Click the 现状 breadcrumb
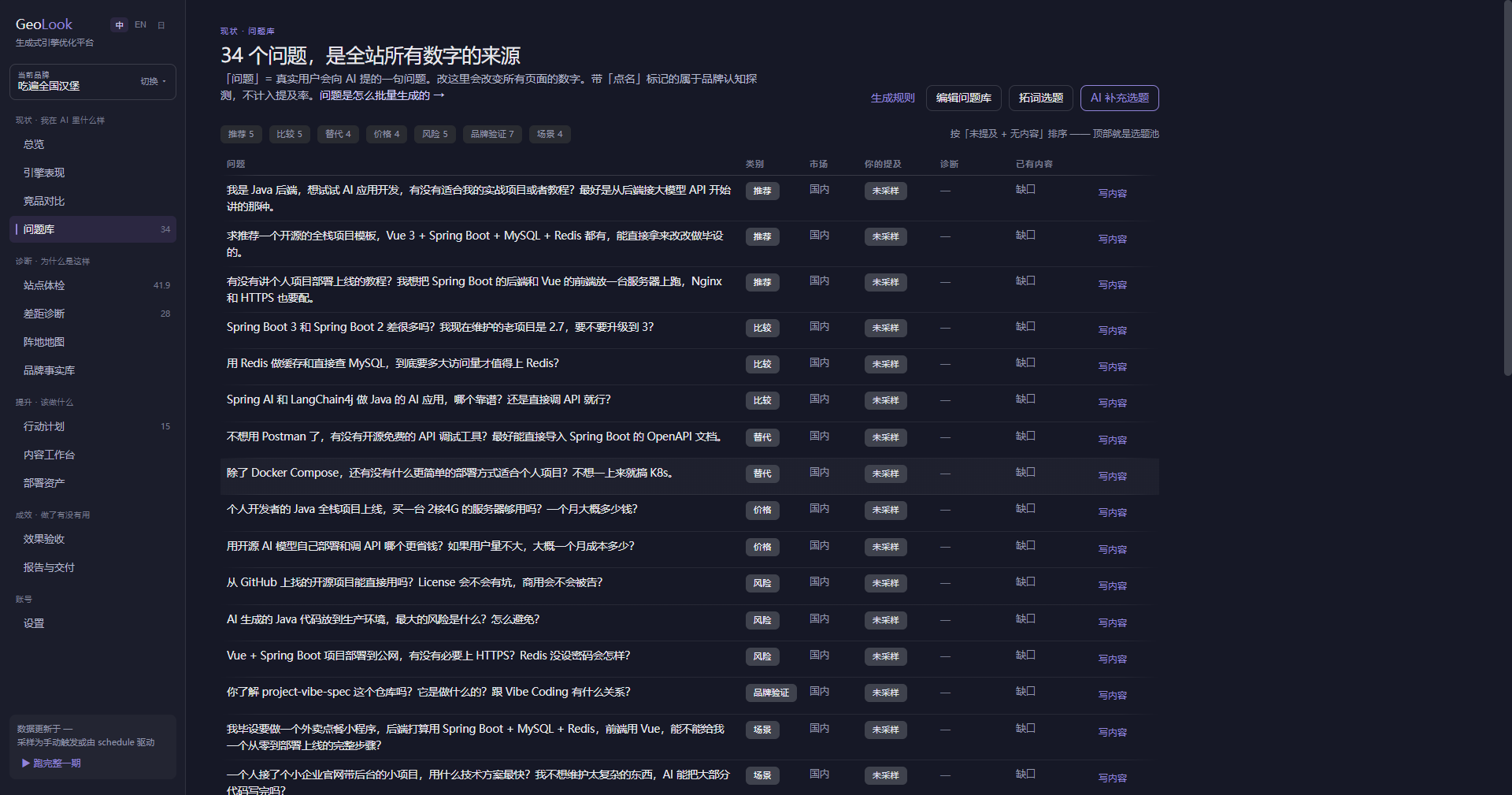The height and width of the screenshot is (795, 1512). coord(228,32)
